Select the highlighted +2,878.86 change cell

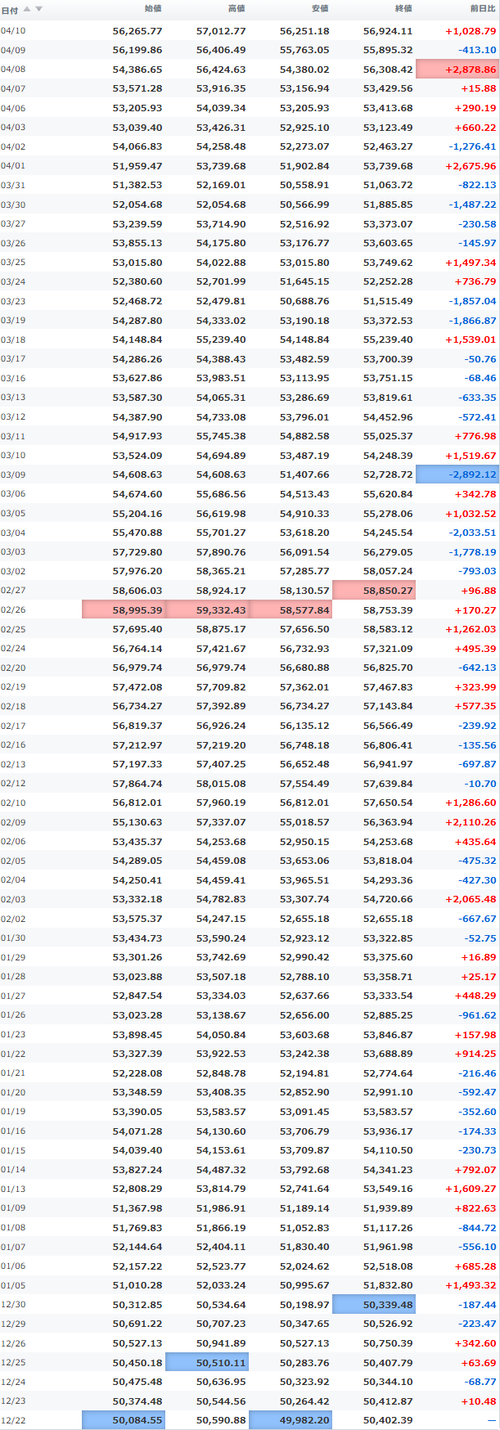point(457,69)
